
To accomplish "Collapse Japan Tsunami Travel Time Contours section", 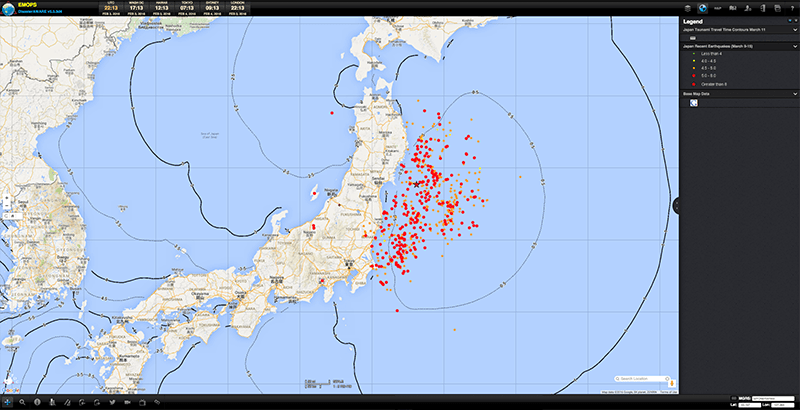I will pos(792,30).
